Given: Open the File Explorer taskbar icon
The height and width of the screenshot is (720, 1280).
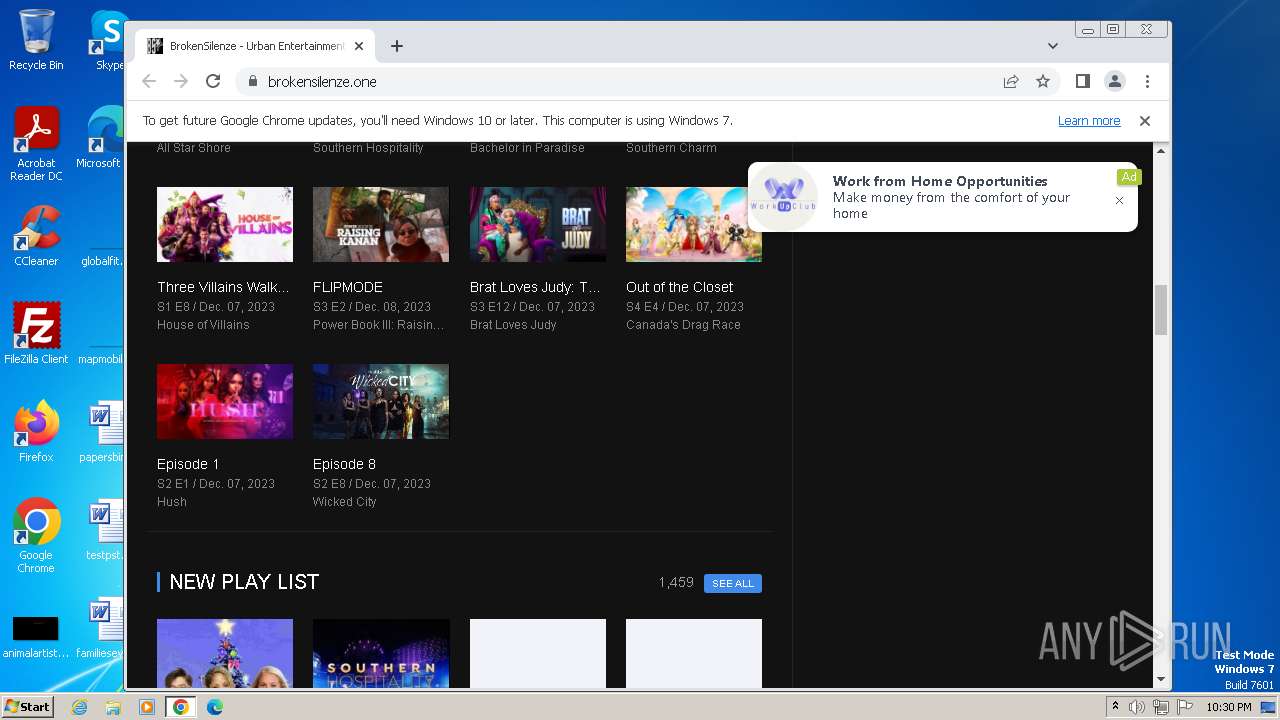Looking at the screenshot, I should [113, 707].
